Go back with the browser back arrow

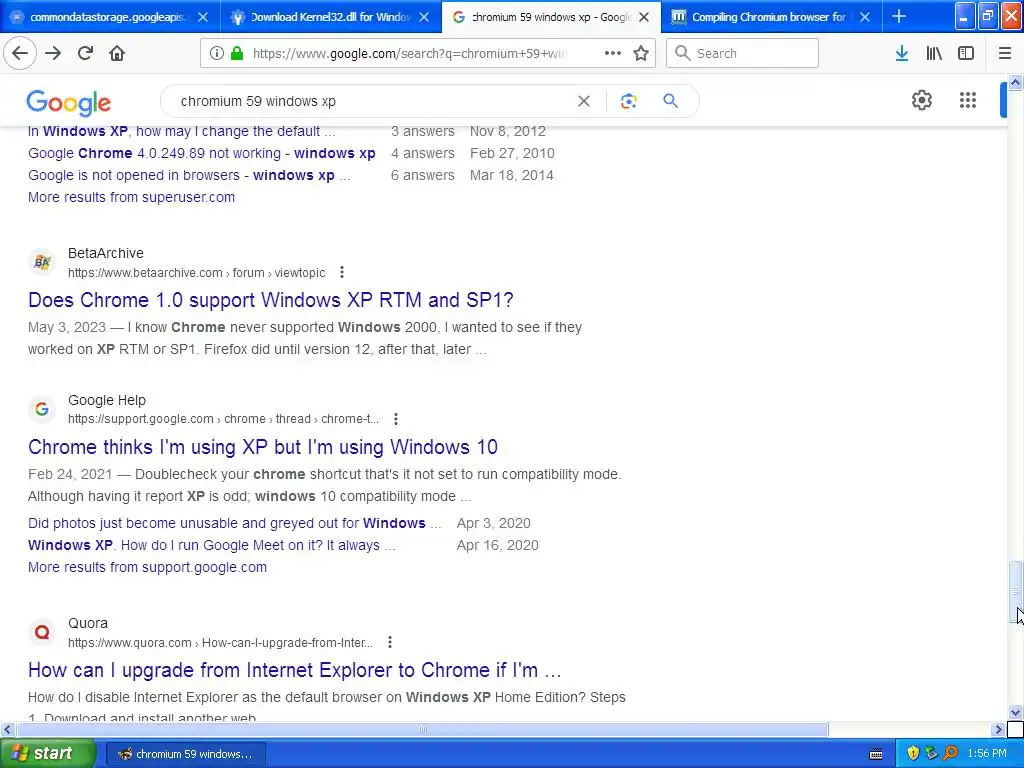click(x=20, y=53)
